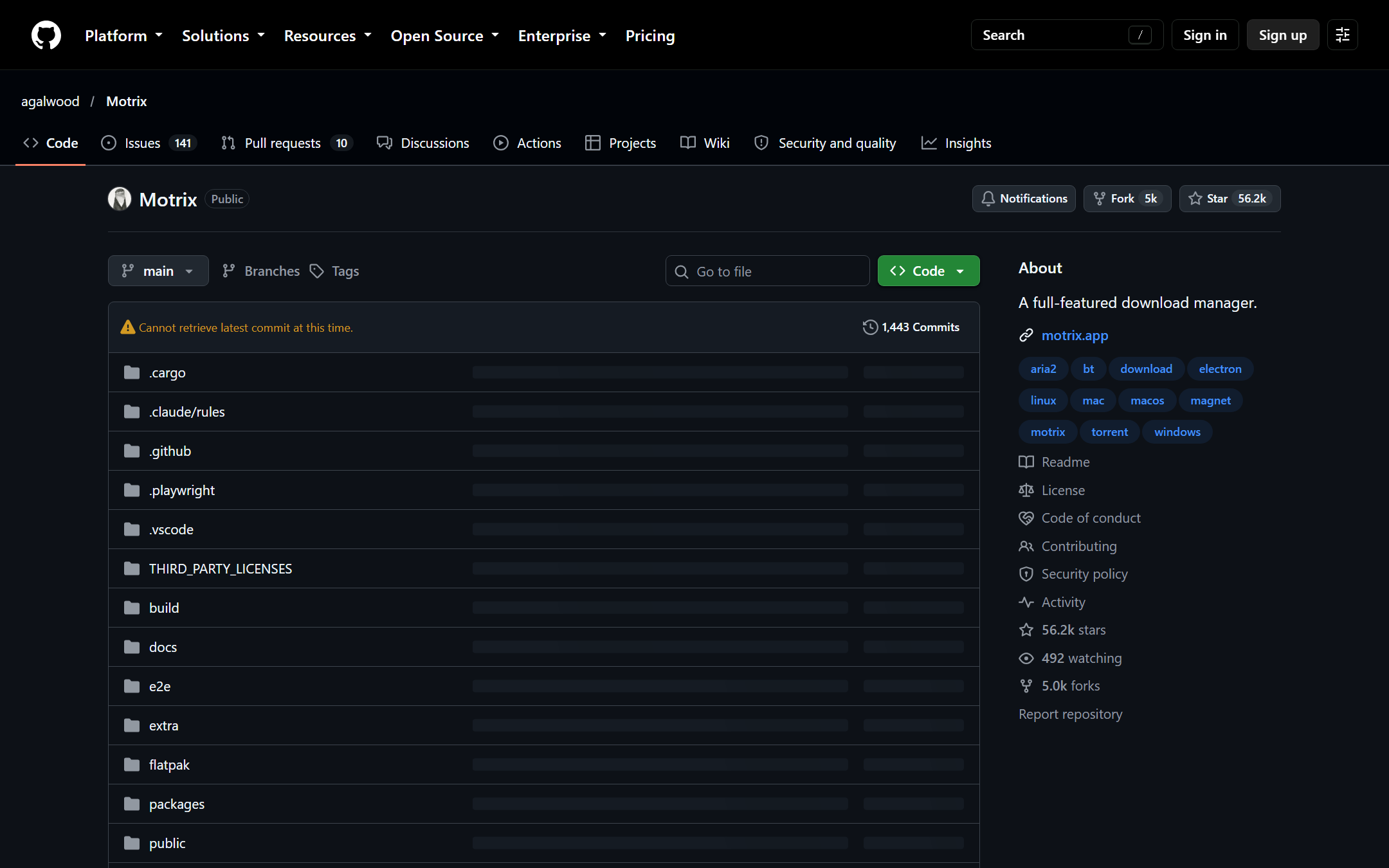1389x868 pixels.
Task: Fork the repository with Fork button
Action: [x=1127, y=199]
